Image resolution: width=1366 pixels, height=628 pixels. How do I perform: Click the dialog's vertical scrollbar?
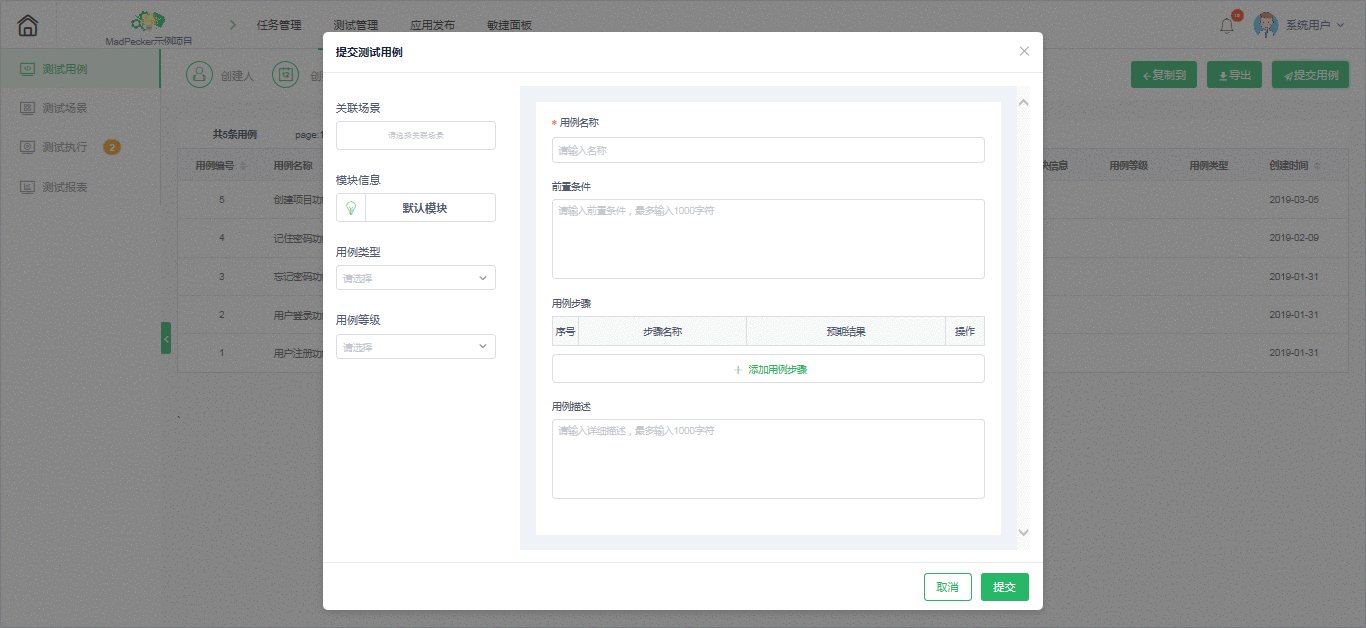(1023, 300)
